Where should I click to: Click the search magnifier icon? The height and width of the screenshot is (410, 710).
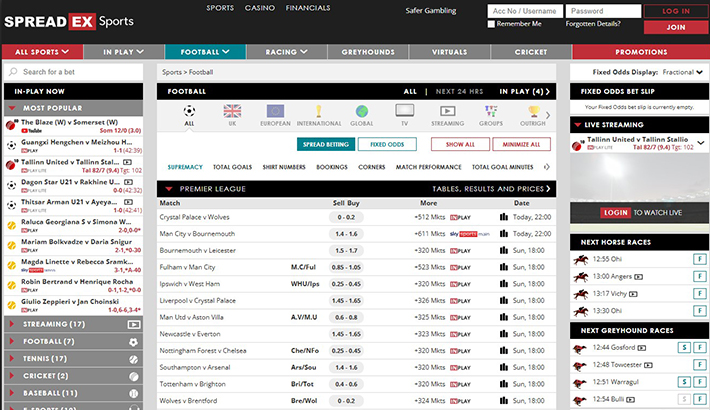click(13, 72)
